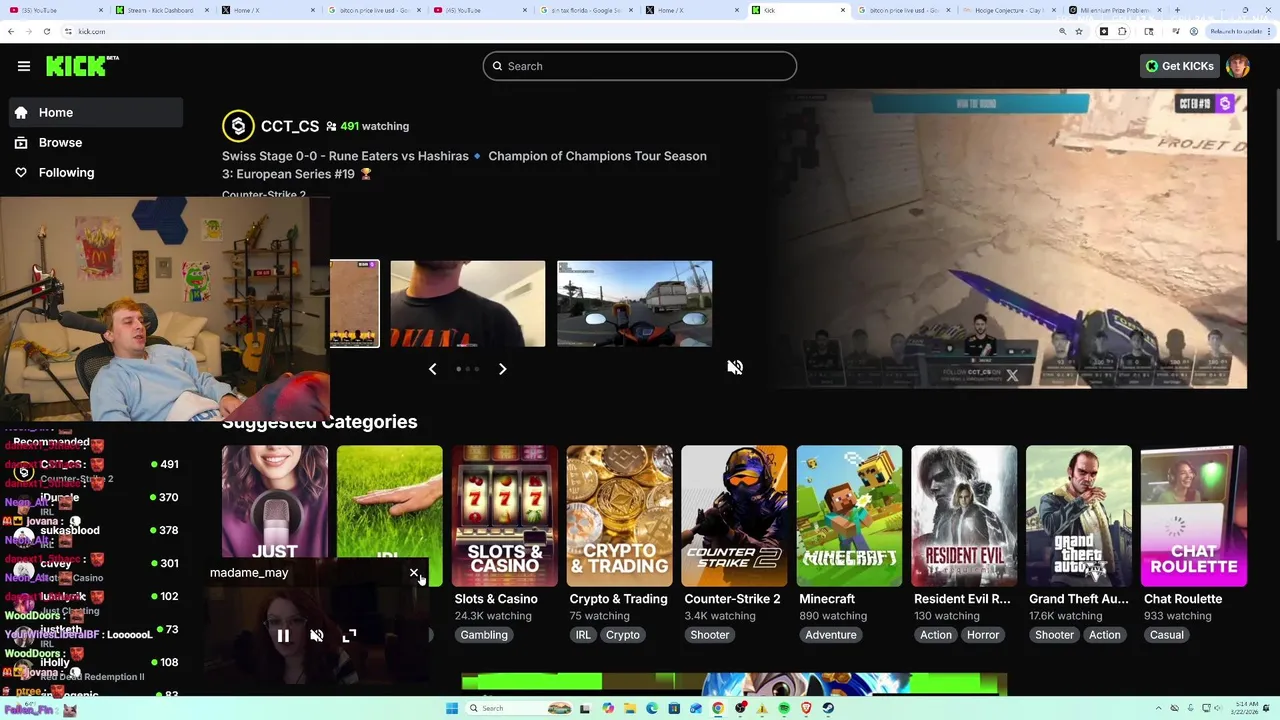Open the Kick hamburger menu
The image size is (1280, 720).
pyautogui.click(x=24, y=66)
